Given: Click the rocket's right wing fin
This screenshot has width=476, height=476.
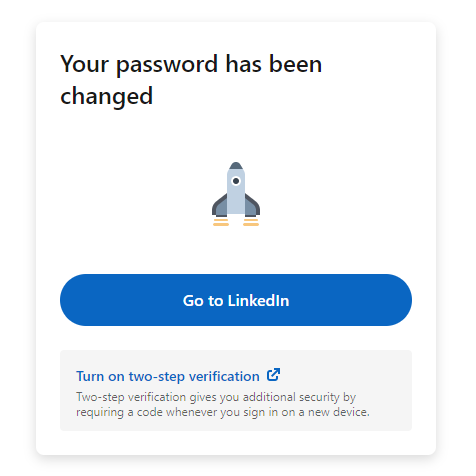Looking at the screenshot, I should (253, 206).
